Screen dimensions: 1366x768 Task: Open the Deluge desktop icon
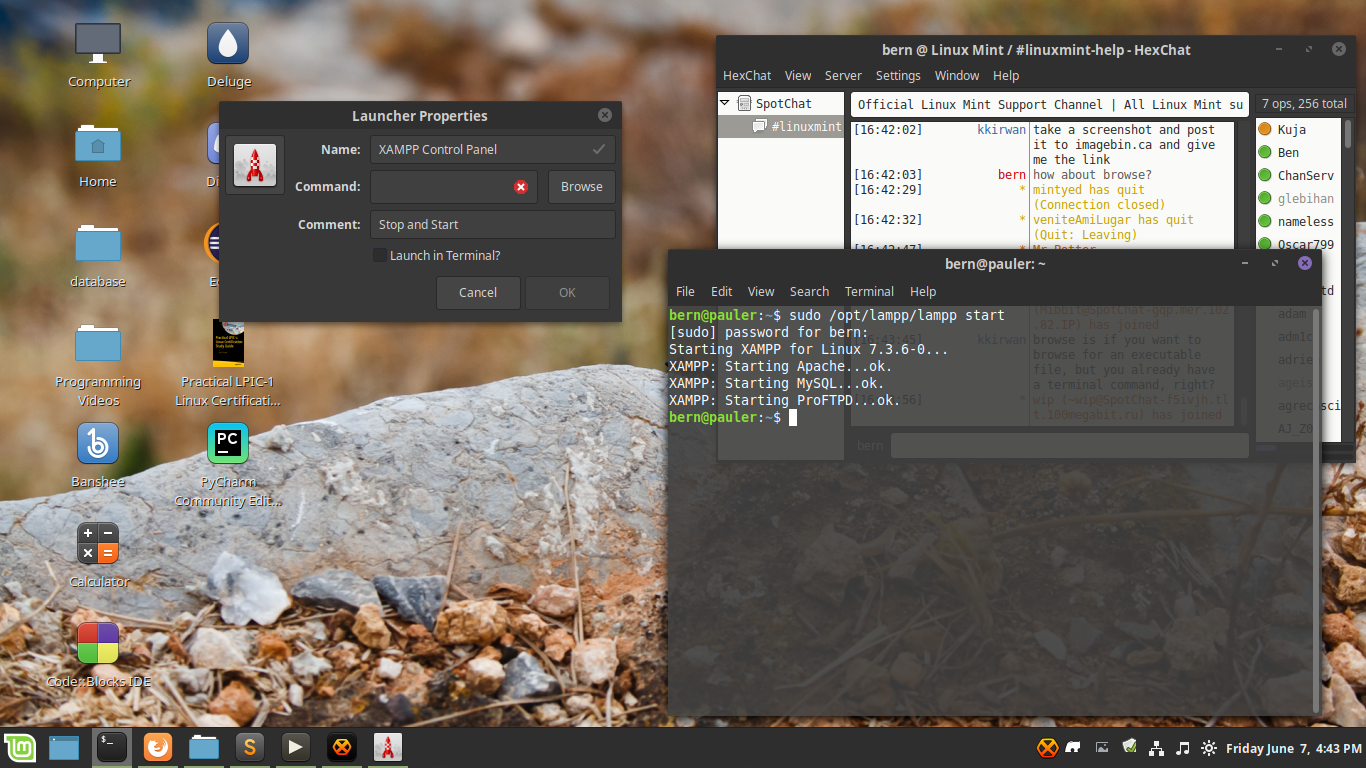228,56
